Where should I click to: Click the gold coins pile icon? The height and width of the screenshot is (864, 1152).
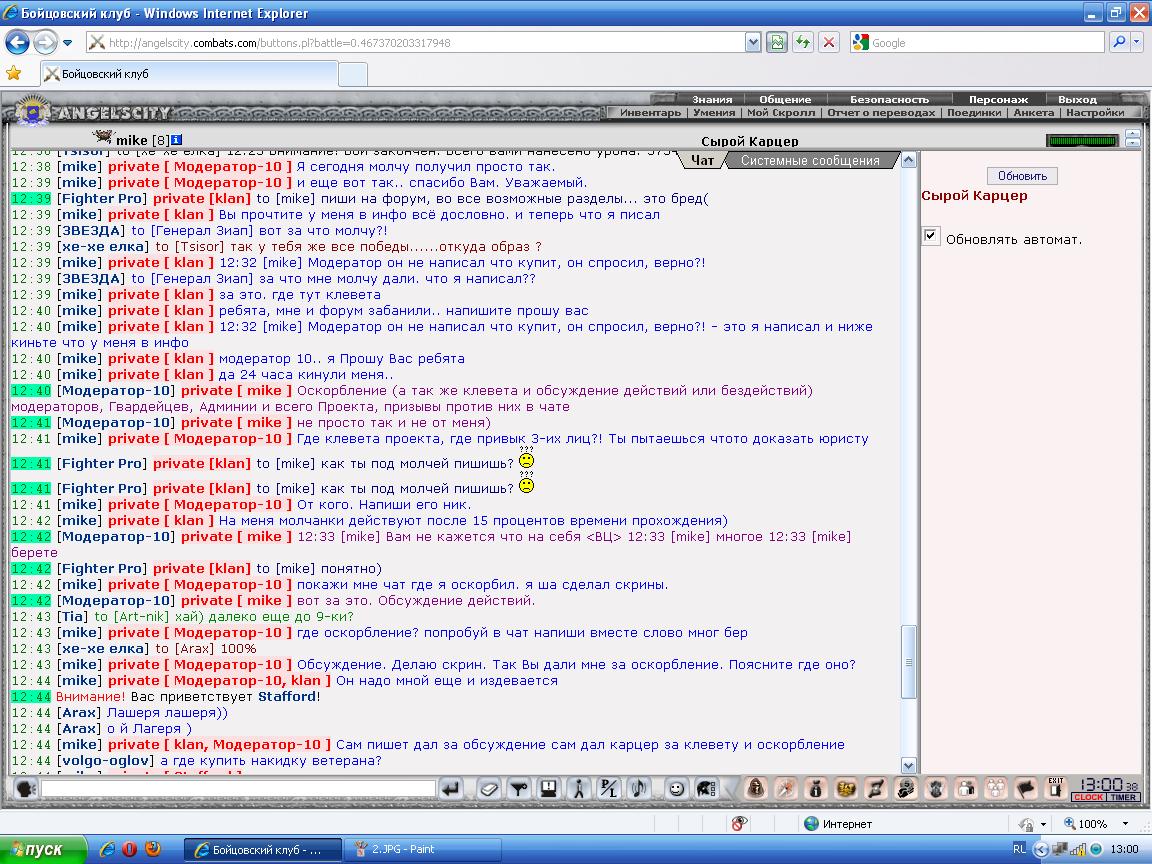[x=846, y=788]
